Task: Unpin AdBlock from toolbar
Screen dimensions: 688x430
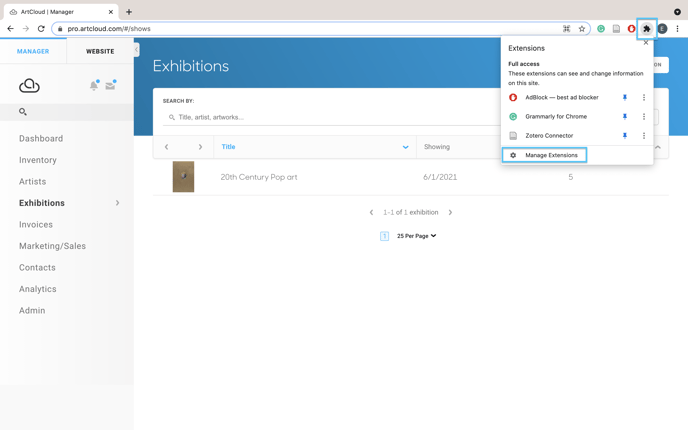Action: (x=625, y=97)
